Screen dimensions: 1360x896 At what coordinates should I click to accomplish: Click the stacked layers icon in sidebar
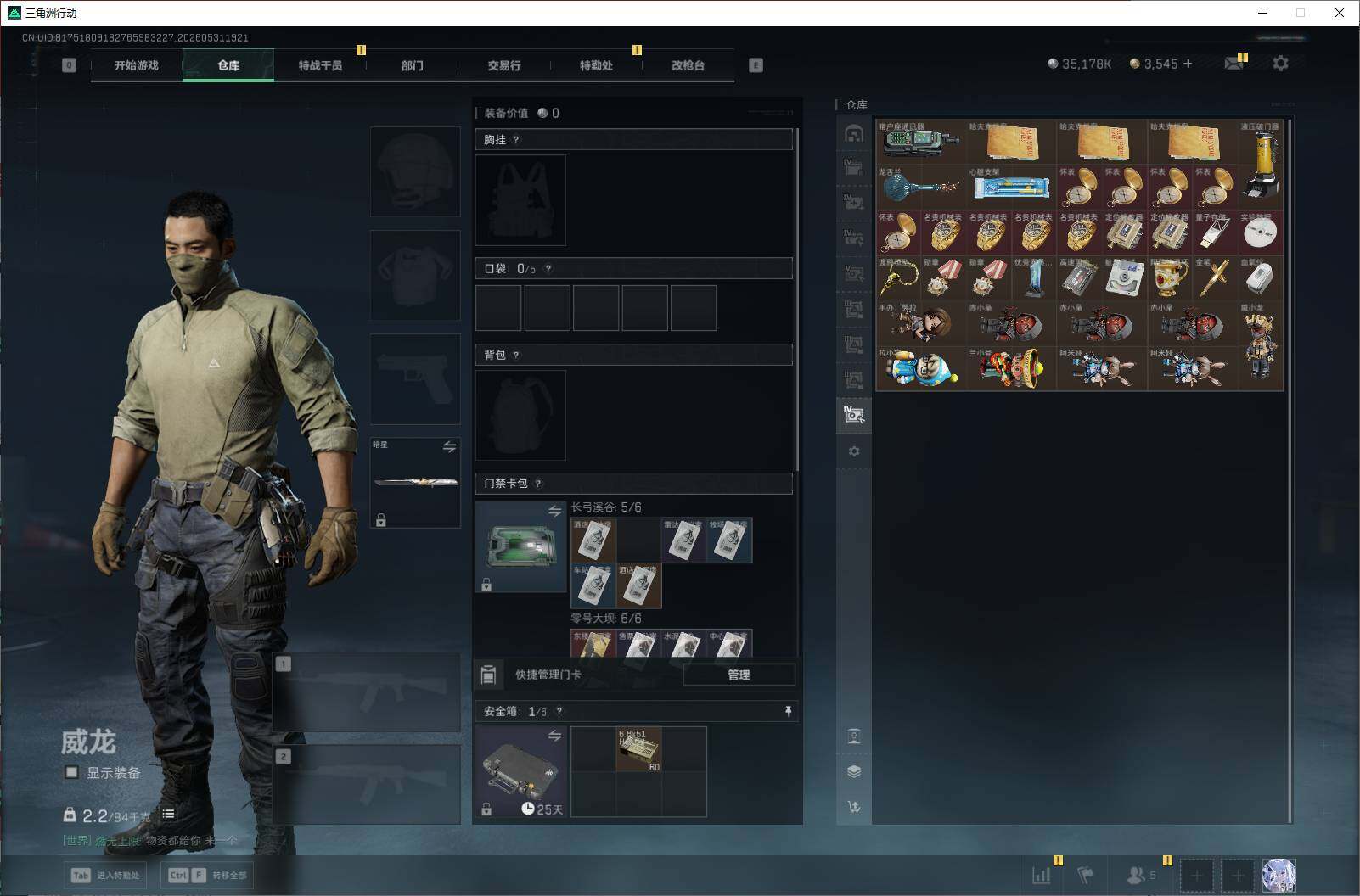[854, 771]
